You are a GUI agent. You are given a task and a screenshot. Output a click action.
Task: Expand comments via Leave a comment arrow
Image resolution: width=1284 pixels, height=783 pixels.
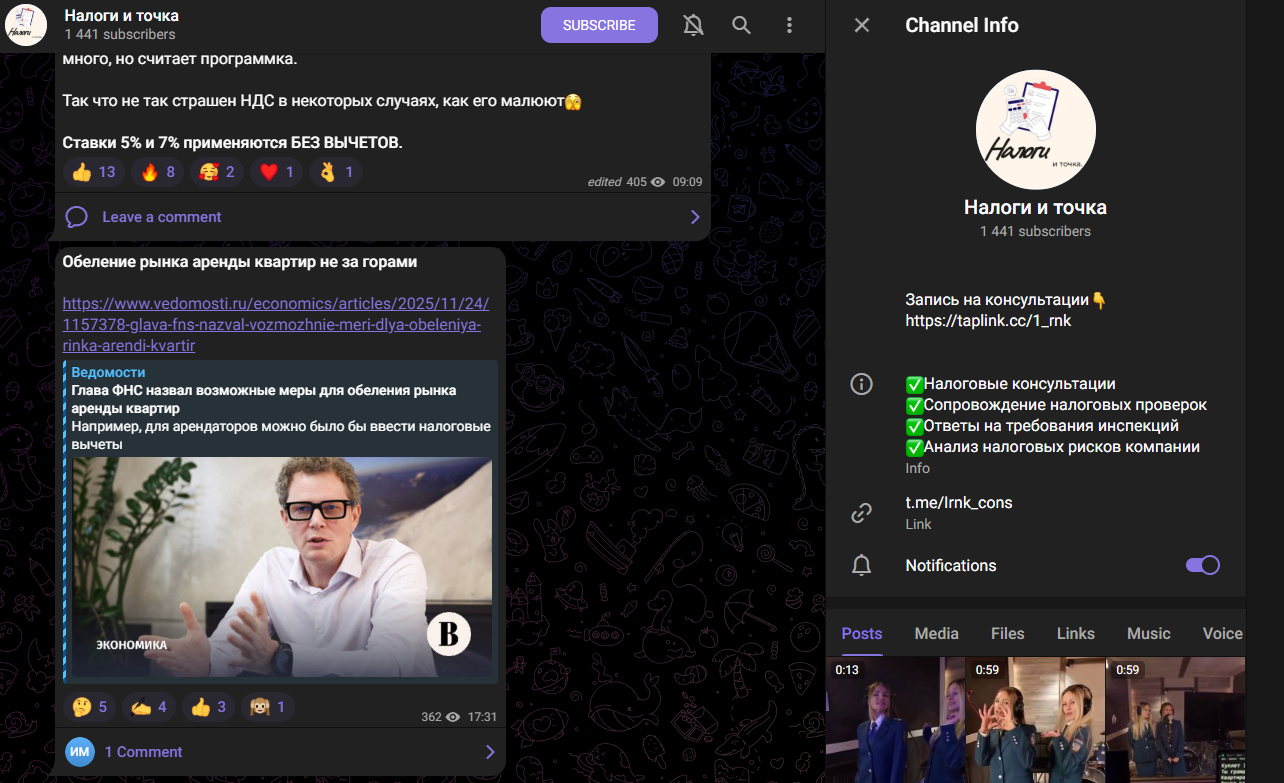click(695, 217)
